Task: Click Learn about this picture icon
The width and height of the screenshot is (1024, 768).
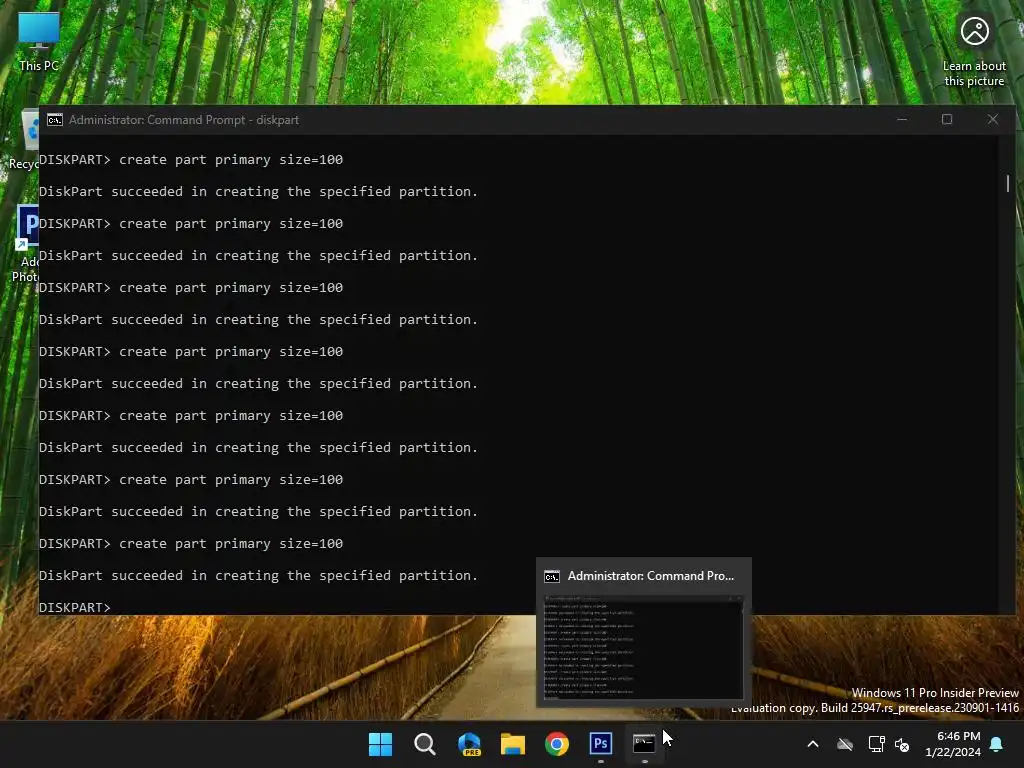Action: pos(974,31)
